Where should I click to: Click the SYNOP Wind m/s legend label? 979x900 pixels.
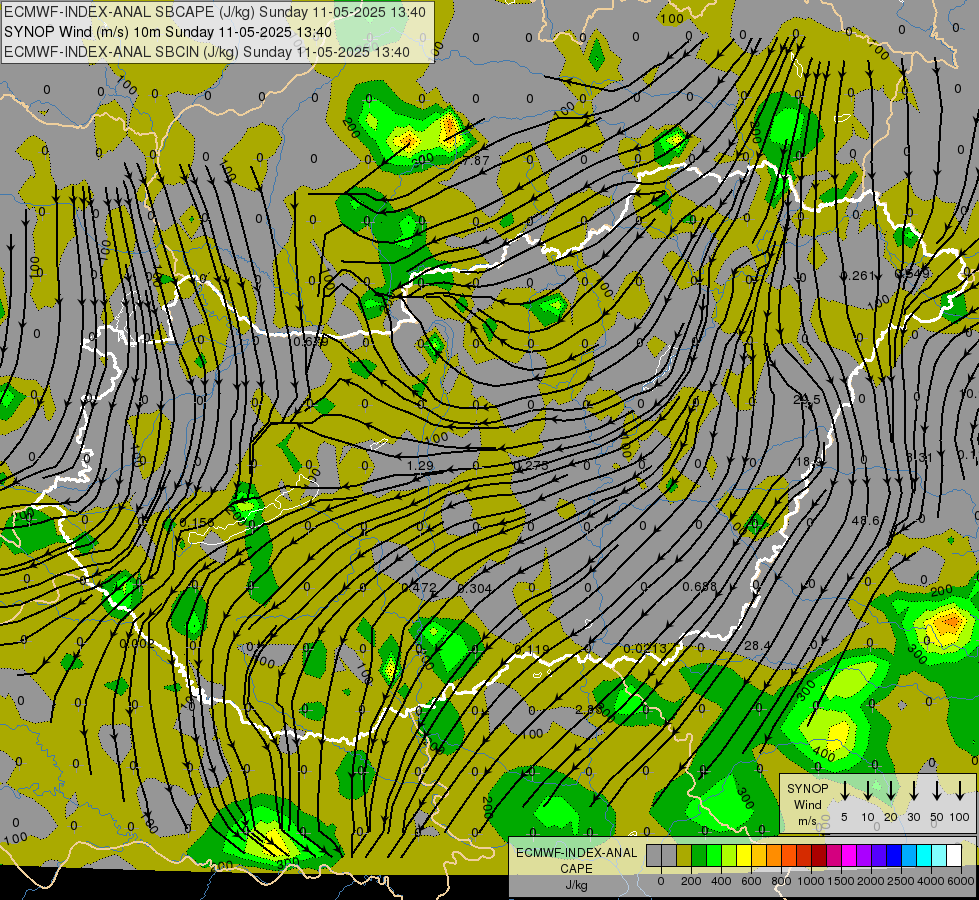[x=807, y=804]
